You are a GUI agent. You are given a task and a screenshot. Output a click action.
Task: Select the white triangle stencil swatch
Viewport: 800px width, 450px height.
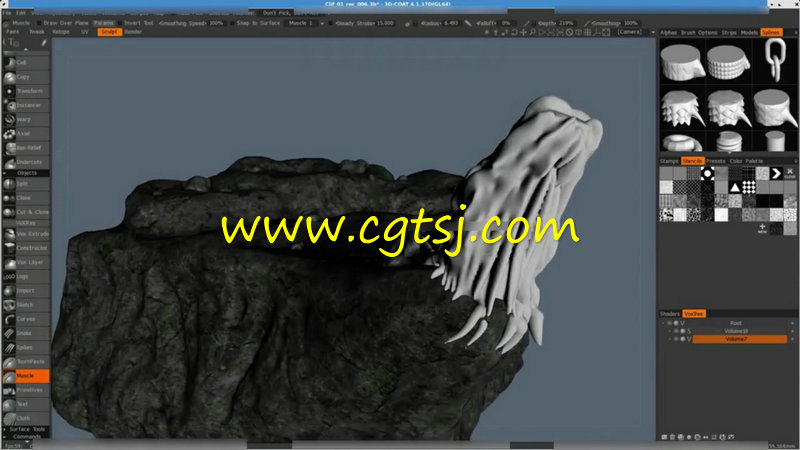click(735, 188)
